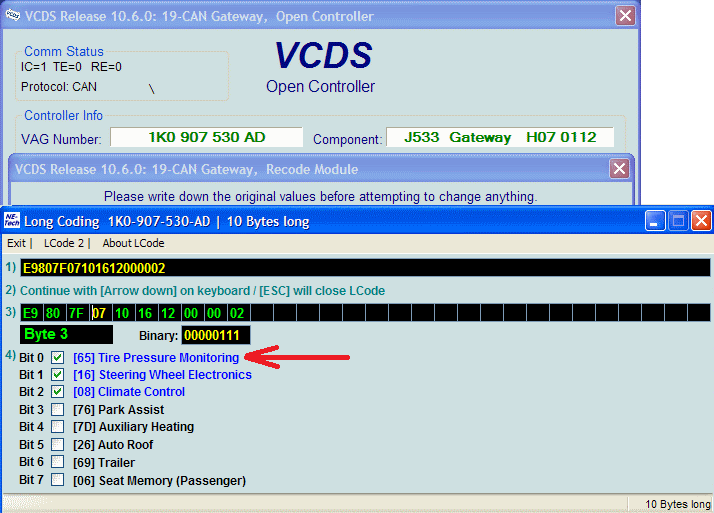Click the Trailer label
Image resolution: width=714 pixels, height=513 pixels.
tap(104, 462)
